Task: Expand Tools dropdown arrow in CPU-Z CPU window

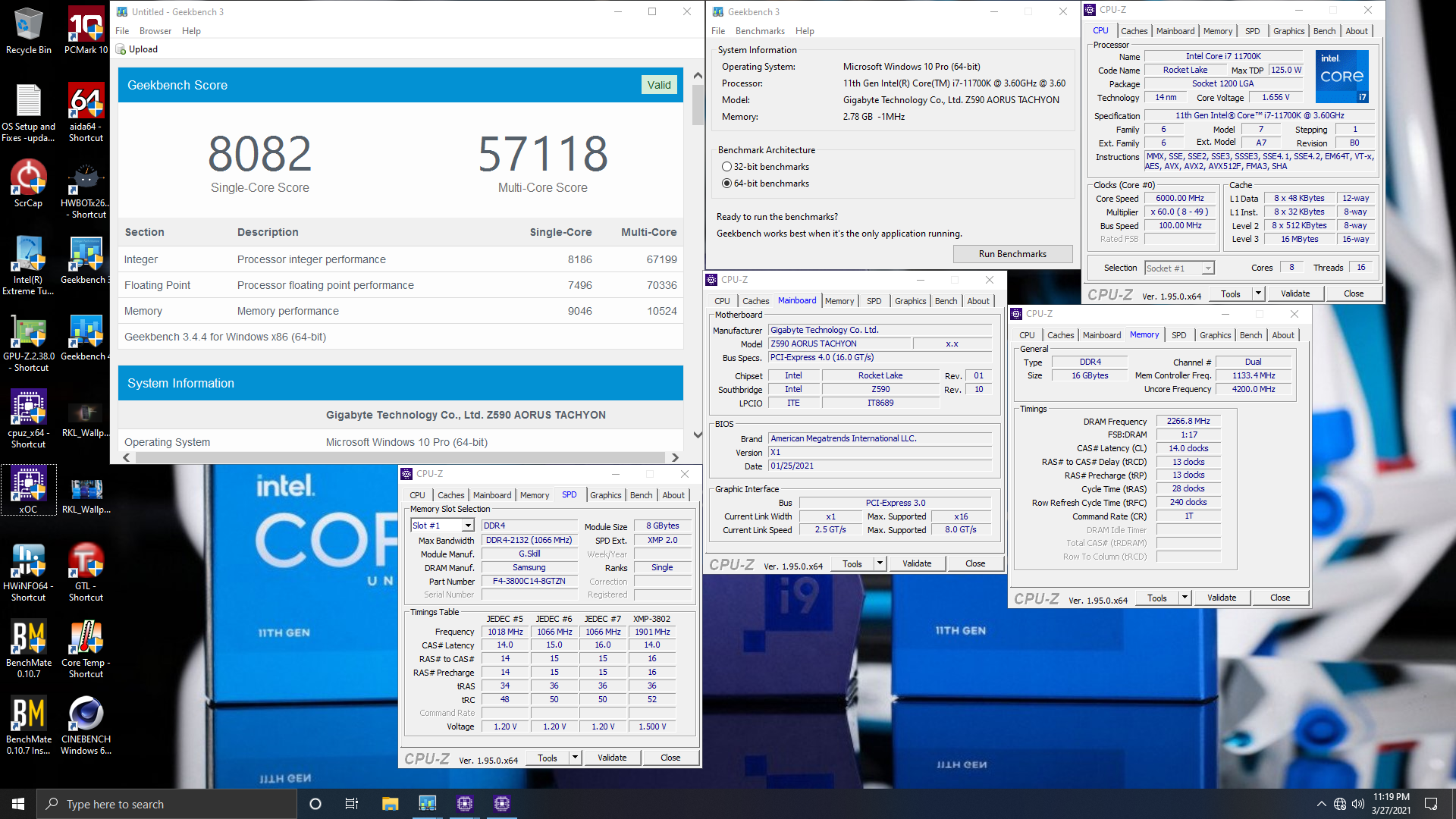Action: point(1258,293)
